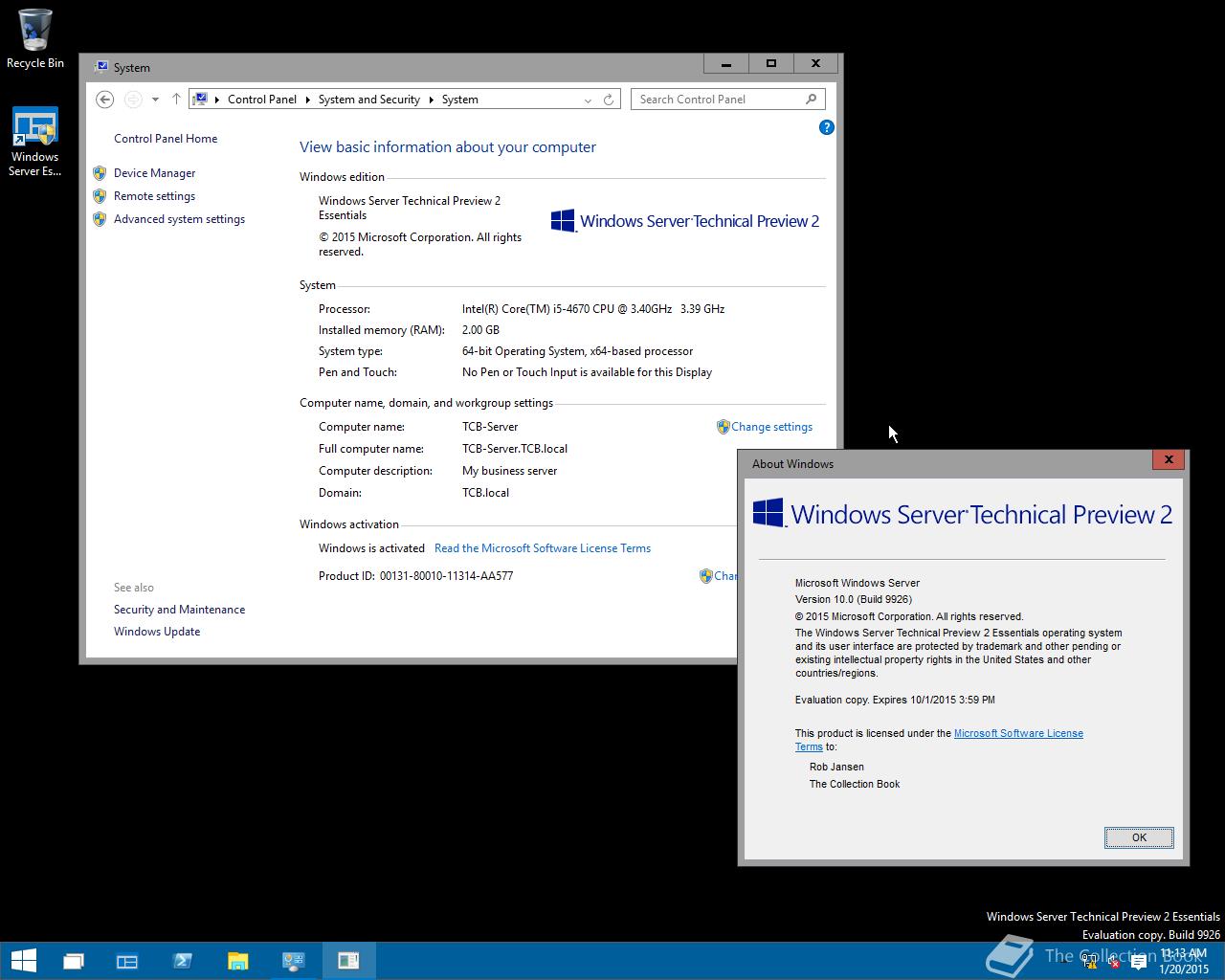Open address bar history dropdown
1225x980 pixels.
click(588, 100)
